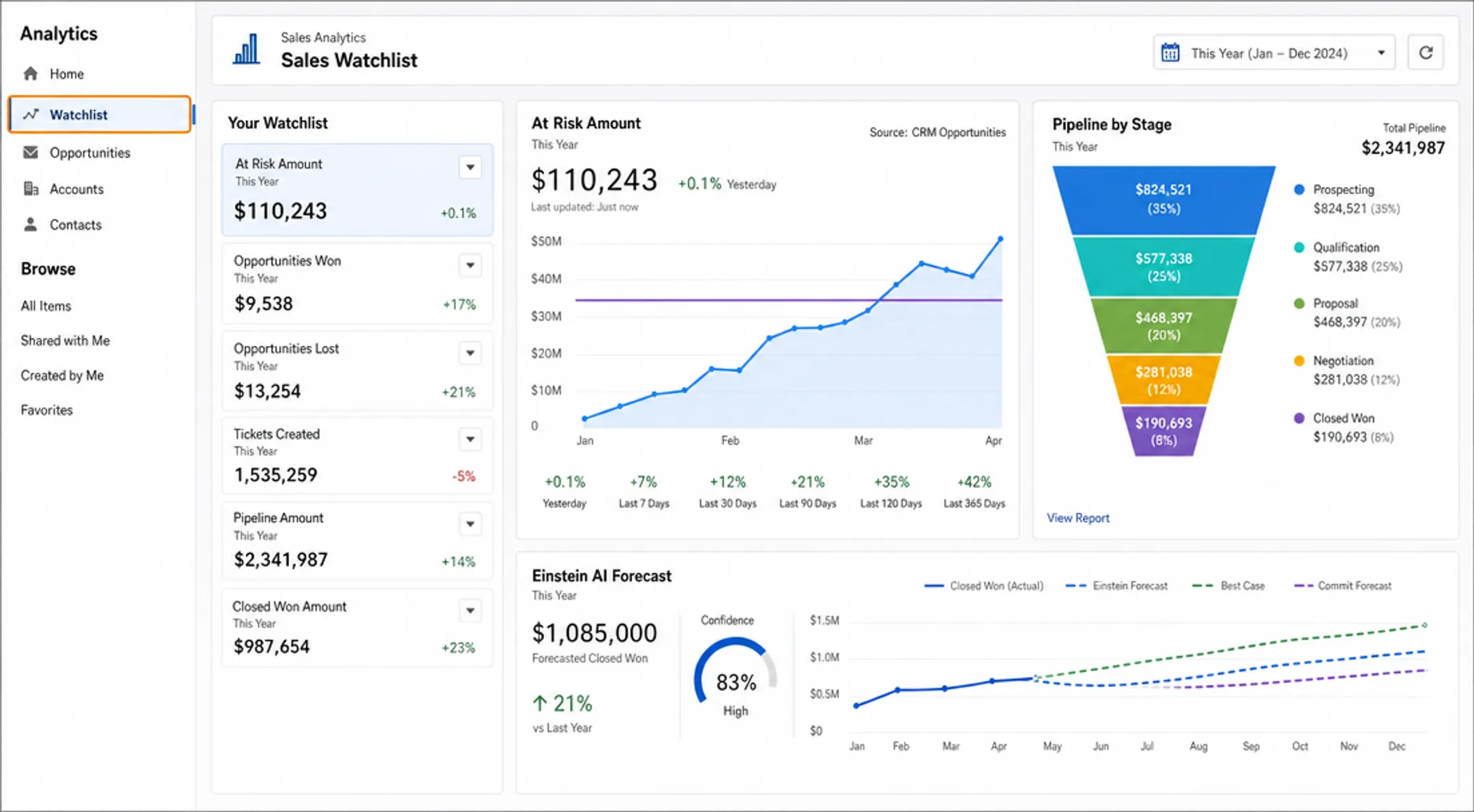This screenshot has width=1474, height=812.
Task: Click the green up arrow beside 21%
Action: pyautogui.click(x=540, y=703)
